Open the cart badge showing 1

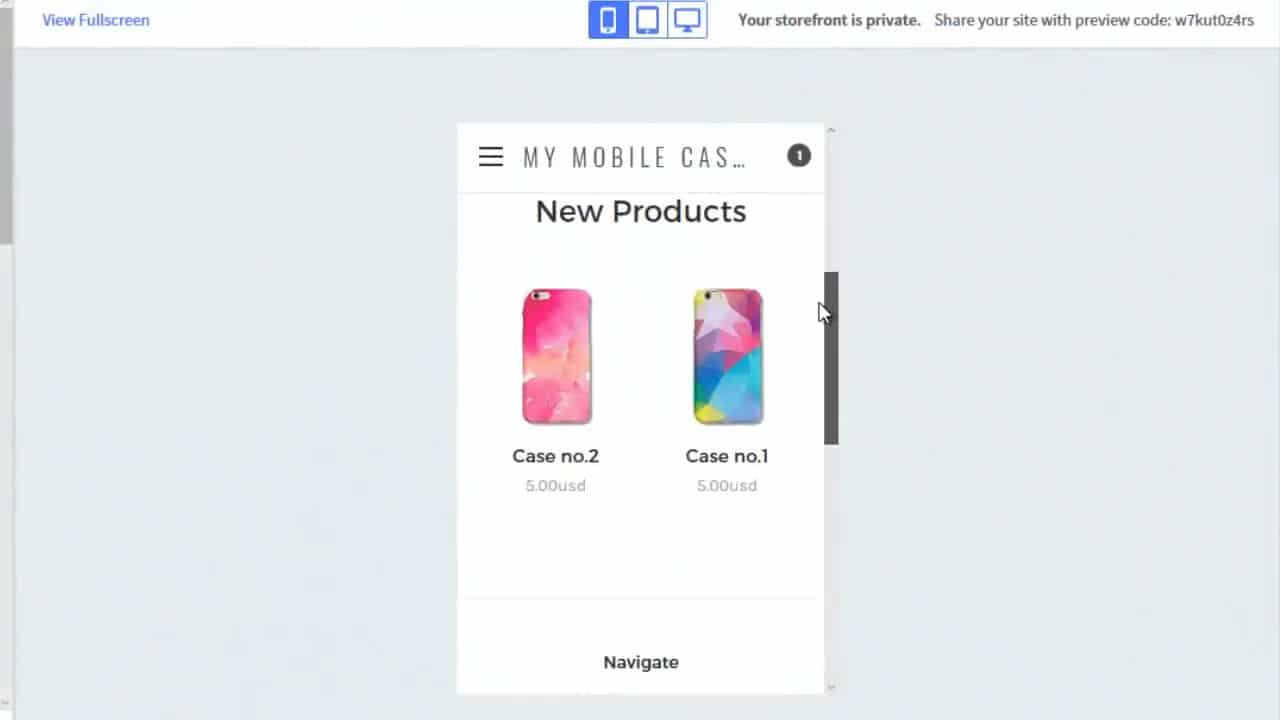[x=799, y=155]
